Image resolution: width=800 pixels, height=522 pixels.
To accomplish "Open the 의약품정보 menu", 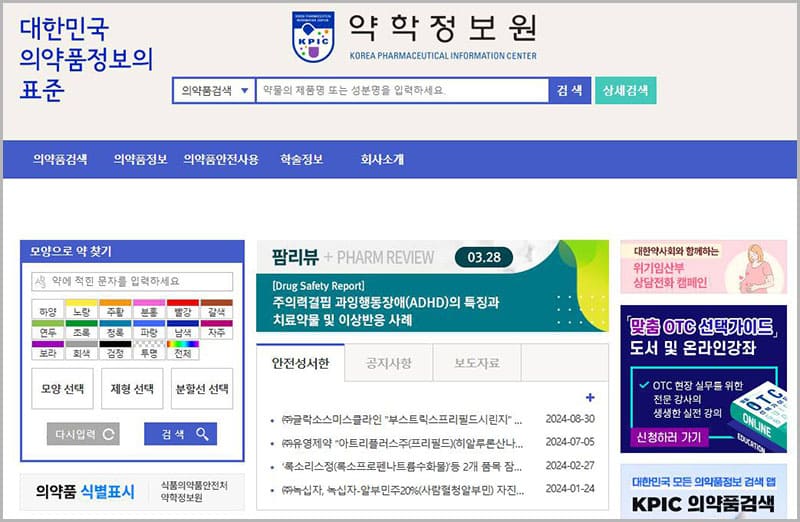I will point(140,160).
